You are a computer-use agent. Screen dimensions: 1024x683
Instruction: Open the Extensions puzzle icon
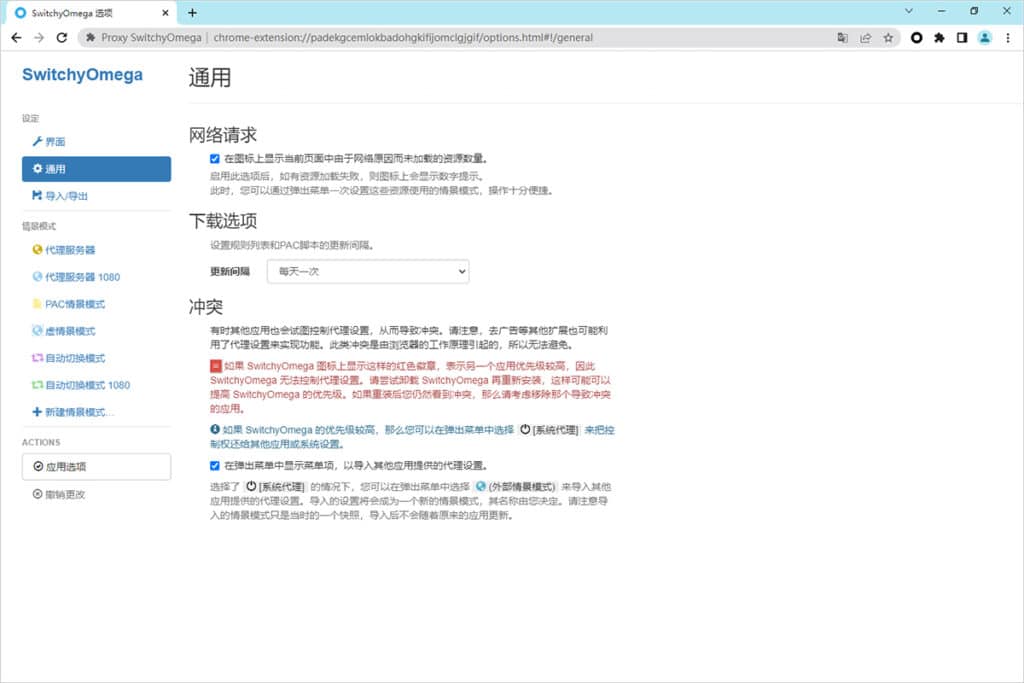tap(939, 38)
